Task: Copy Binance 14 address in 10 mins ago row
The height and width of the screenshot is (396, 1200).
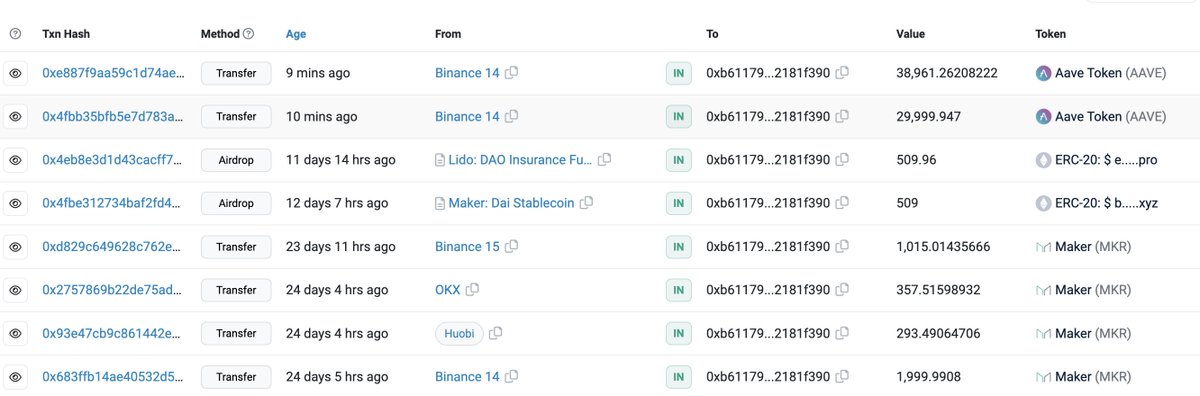Action: click(x=512, y=117)
